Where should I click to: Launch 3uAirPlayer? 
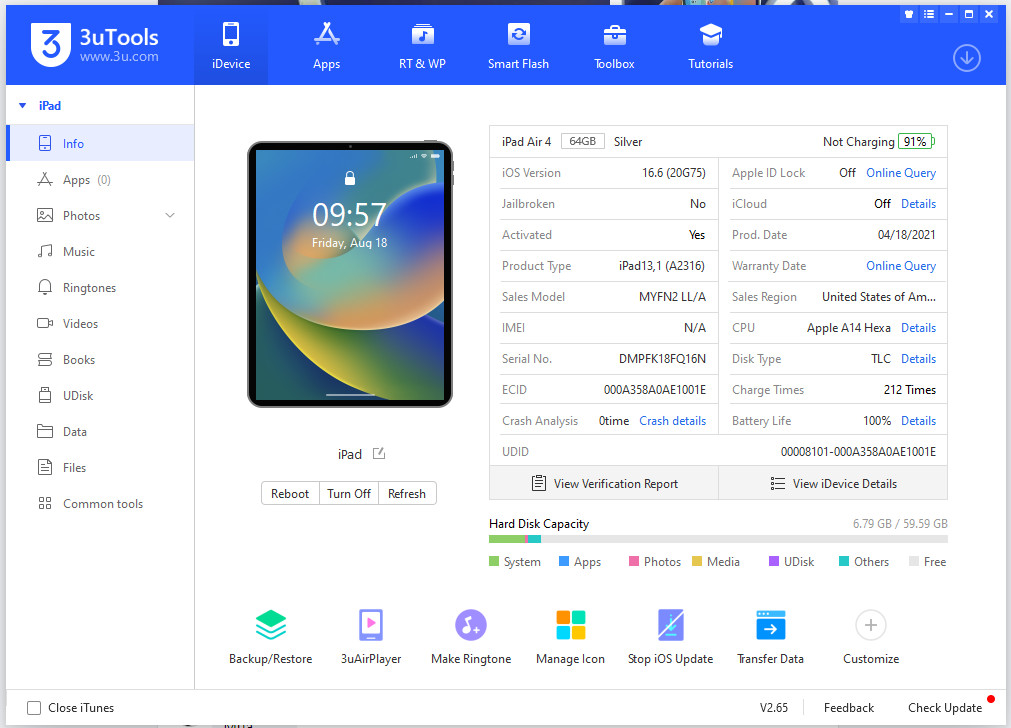pyautogui.click(x=371, y=637)
